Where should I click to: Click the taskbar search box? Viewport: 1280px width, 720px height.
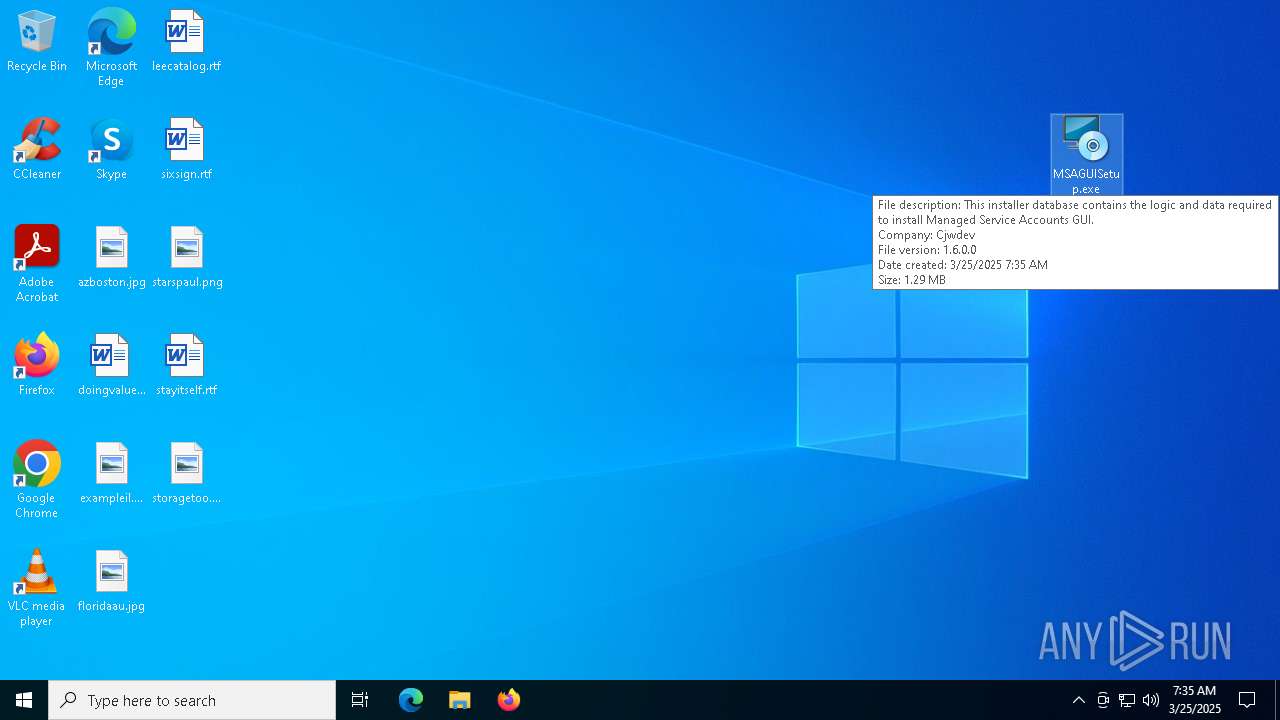[x=192, y=700]
